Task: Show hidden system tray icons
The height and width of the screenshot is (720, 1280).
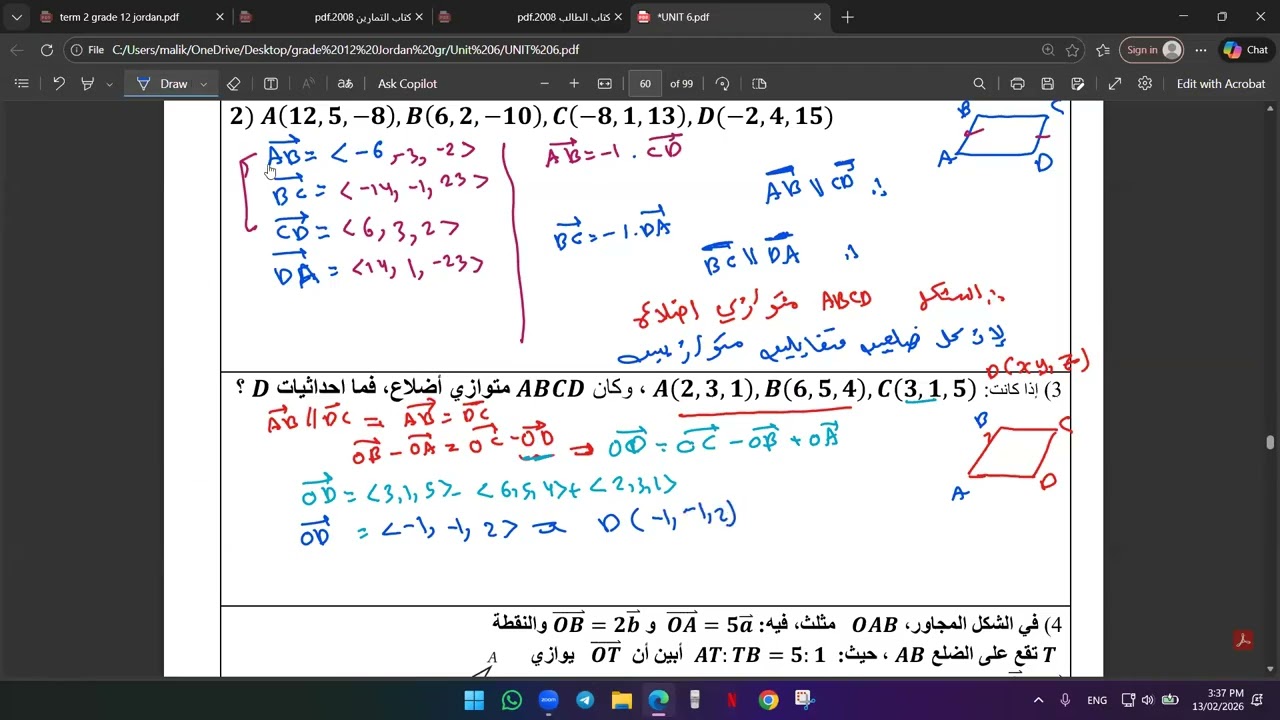Action: pyautogui.click(x=1038, y=700)
